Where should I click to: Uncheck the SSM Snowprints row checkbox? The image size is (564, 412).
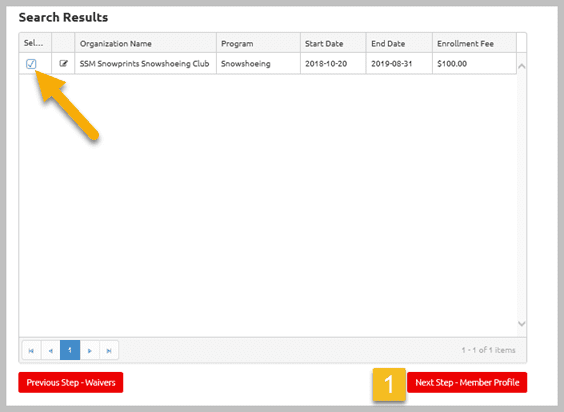tap(31, 64)
